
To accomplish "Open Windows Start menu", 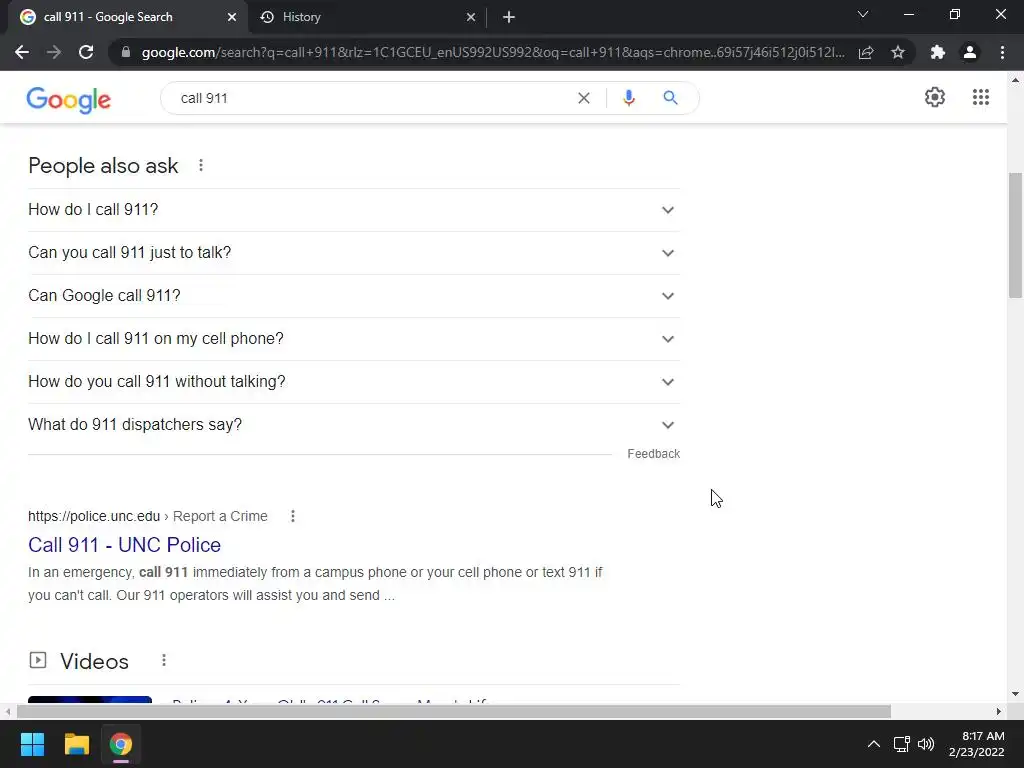I will (x=32, y=744).
